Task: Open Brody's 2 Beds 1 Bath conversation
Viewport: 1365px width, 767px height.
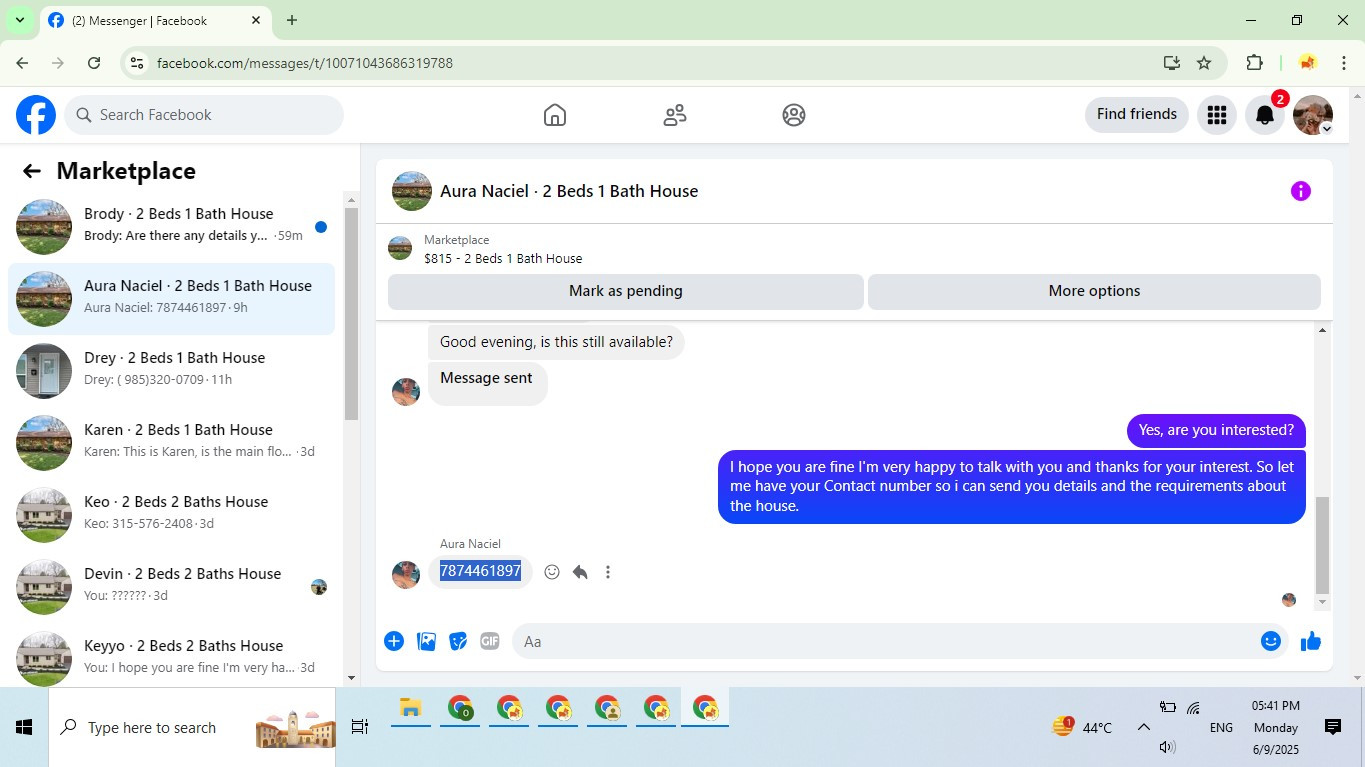Action: click(172, 227)
